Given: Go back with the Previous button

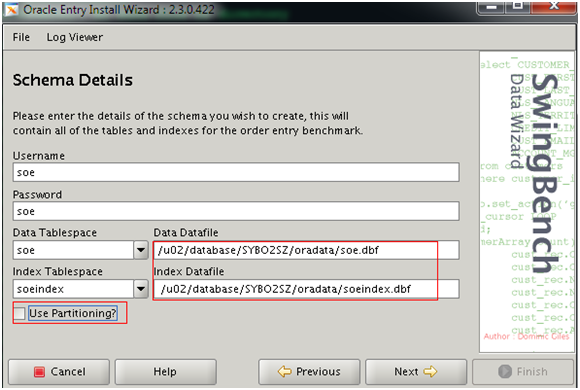Looking at the screenshot, I should tap(309, 371).
